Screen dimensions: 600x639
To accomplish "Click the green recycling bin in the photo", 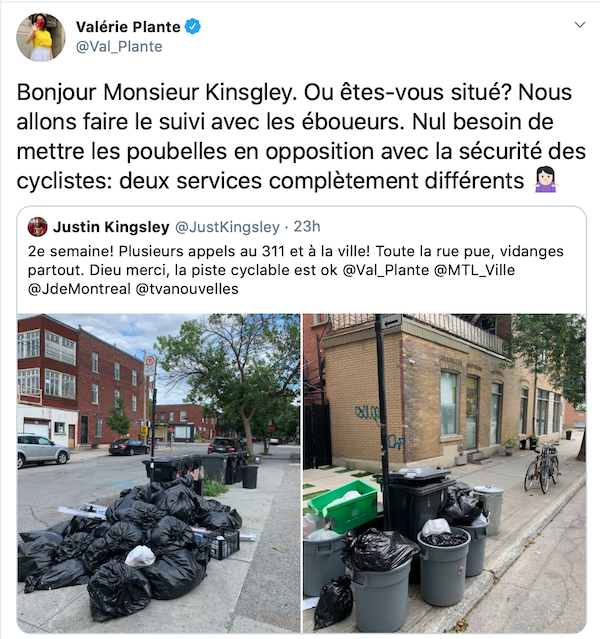I will [343, 506].
